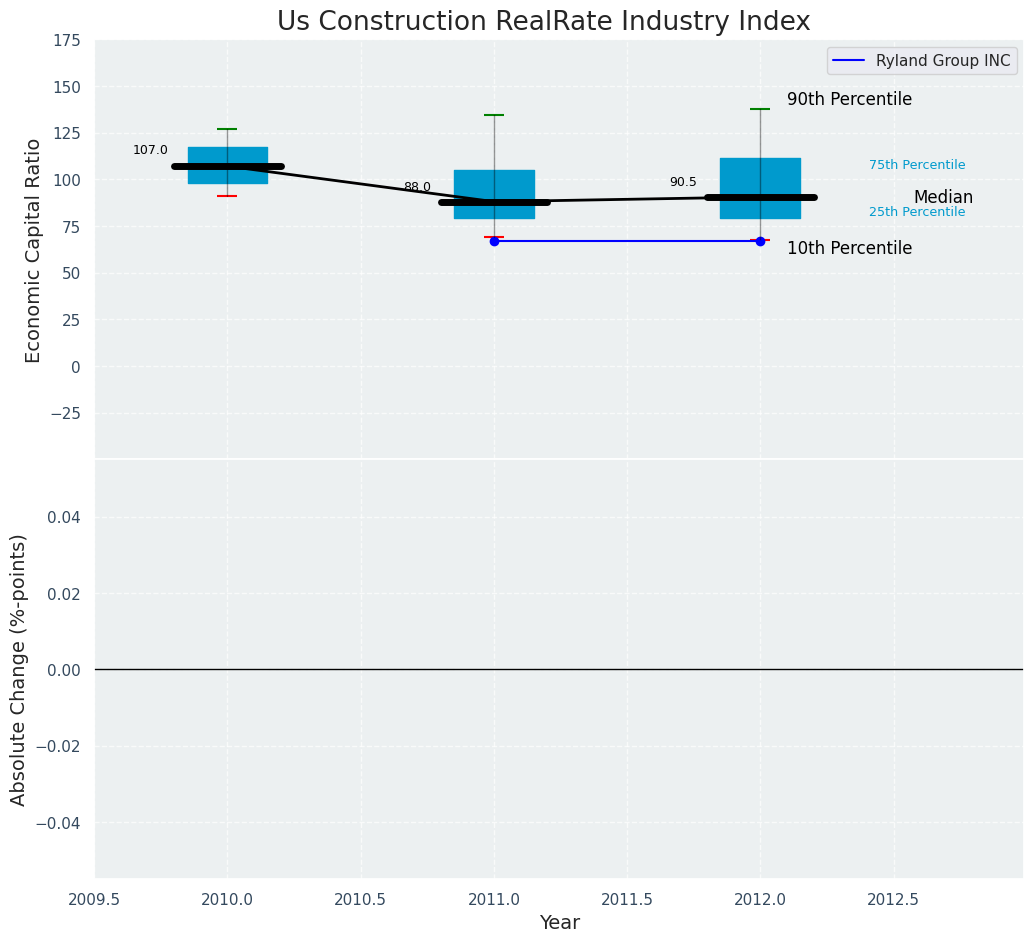
Task: Click the 75th Percentile label
Action: [x=917, y=165]
